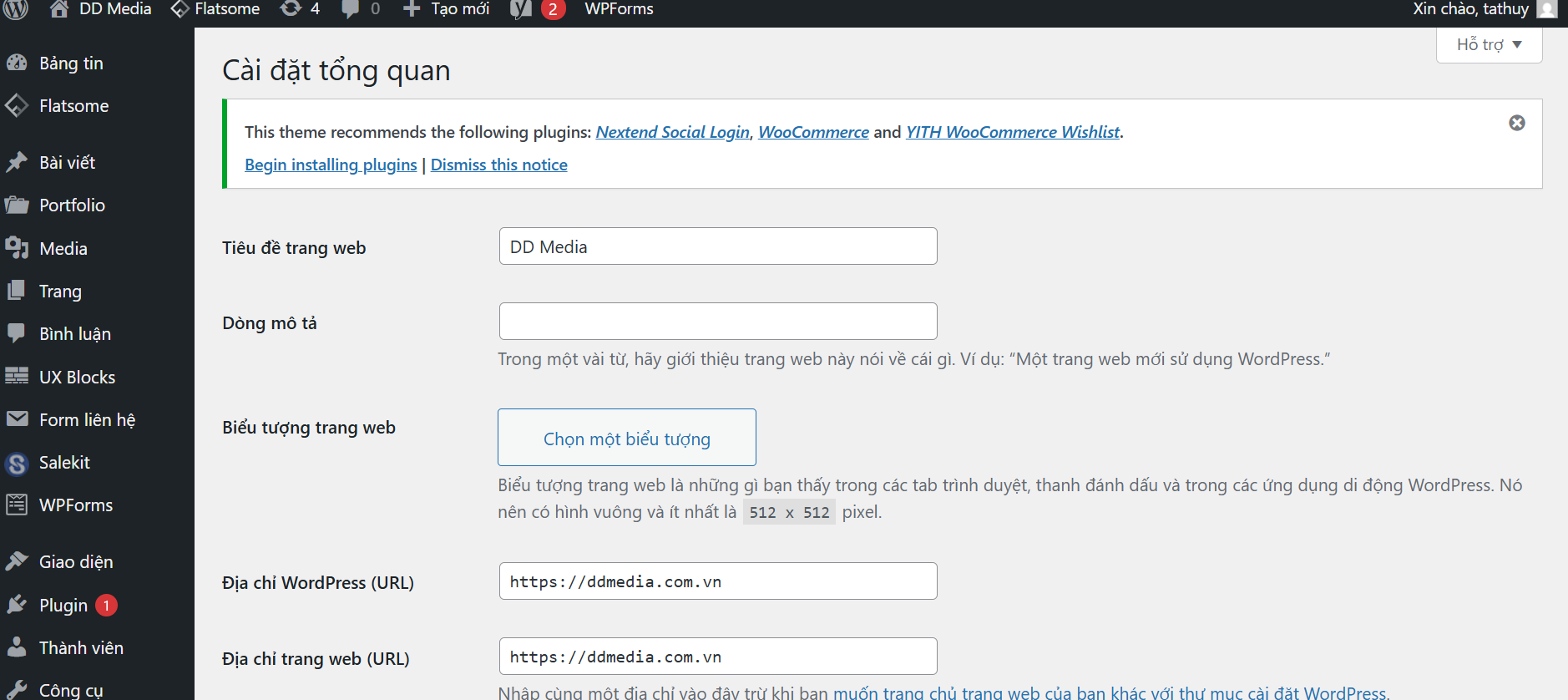Go to Bảng tin in the sidebar

tap(71, 63)
